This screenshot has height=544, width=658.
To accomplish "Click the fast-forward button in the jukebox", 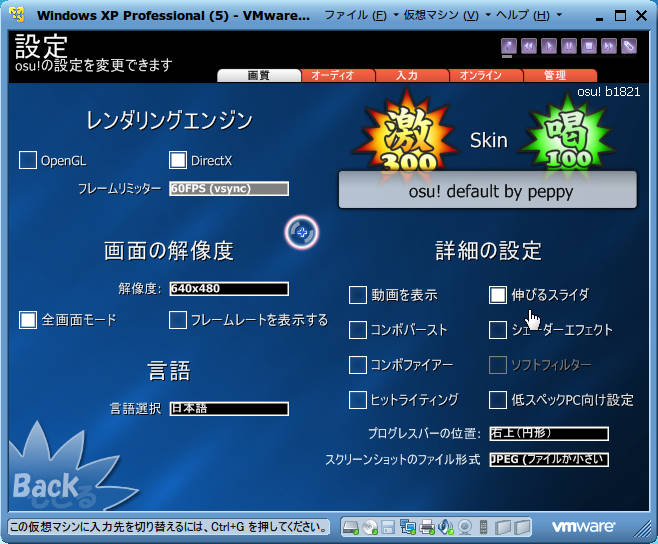I will coord(608,46).
